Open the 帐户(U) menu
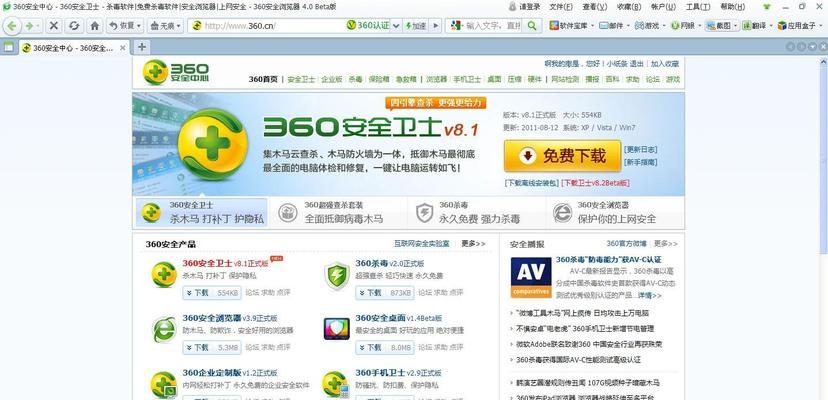The image size is (828, 400). tap(663, 7)
